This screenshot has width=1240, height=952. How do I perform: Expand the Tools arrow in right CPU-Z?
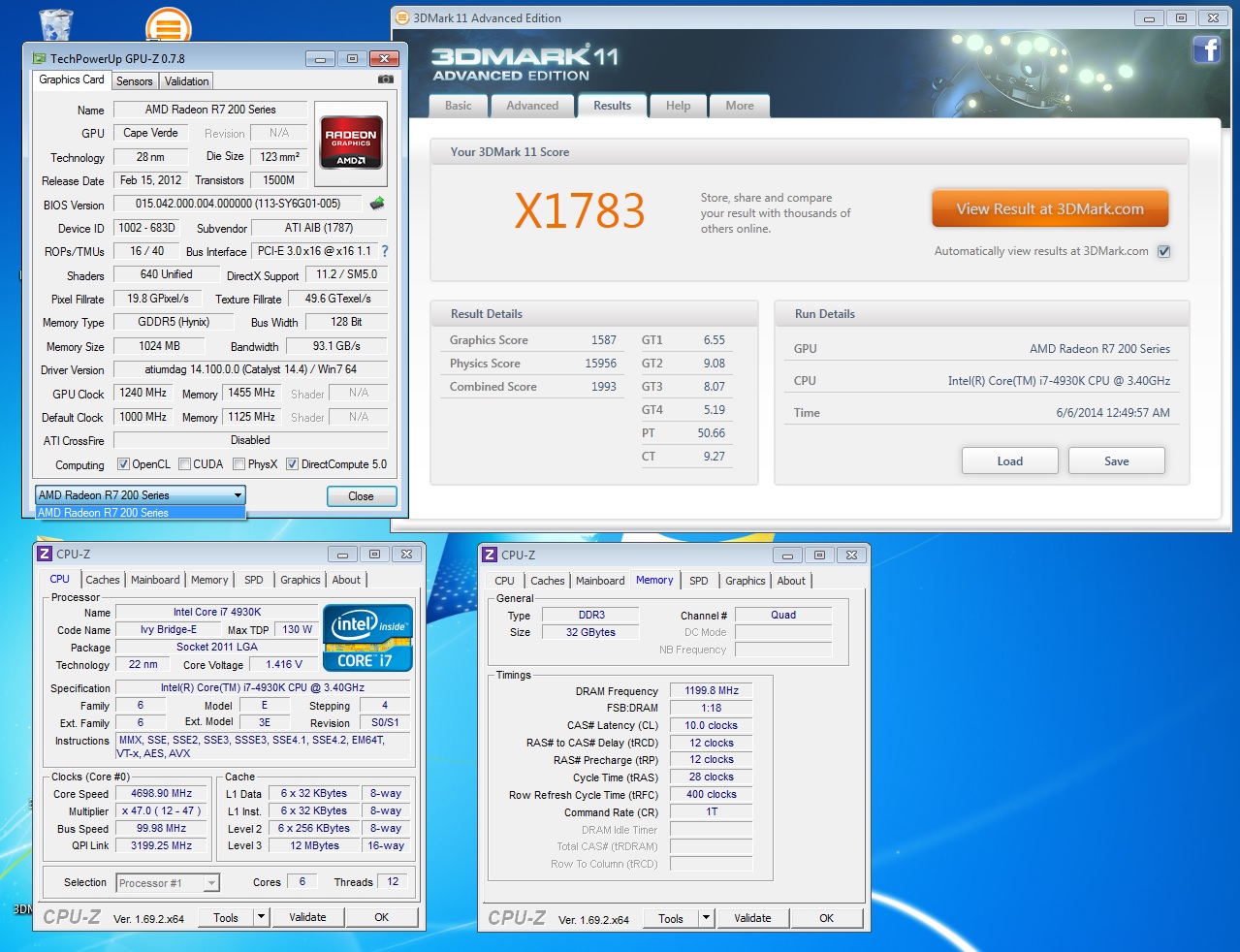tap(706, 917)
